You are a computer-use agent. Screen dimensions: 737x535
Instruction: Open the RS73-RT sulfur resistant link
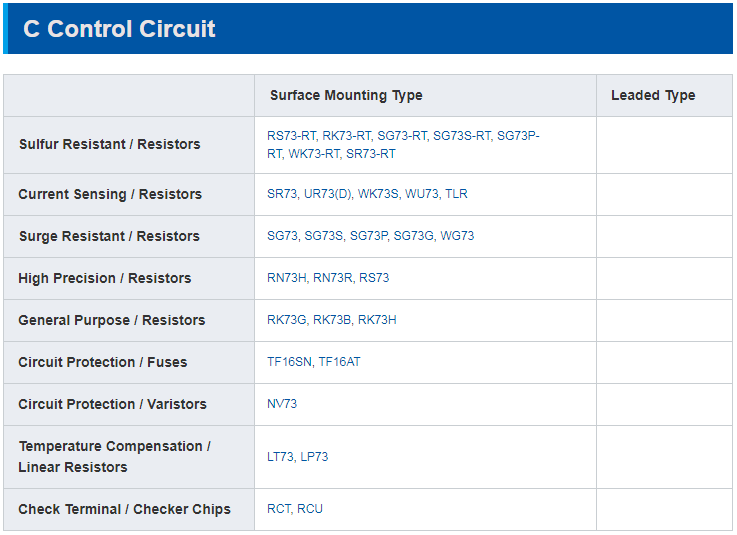pos(291,136)
